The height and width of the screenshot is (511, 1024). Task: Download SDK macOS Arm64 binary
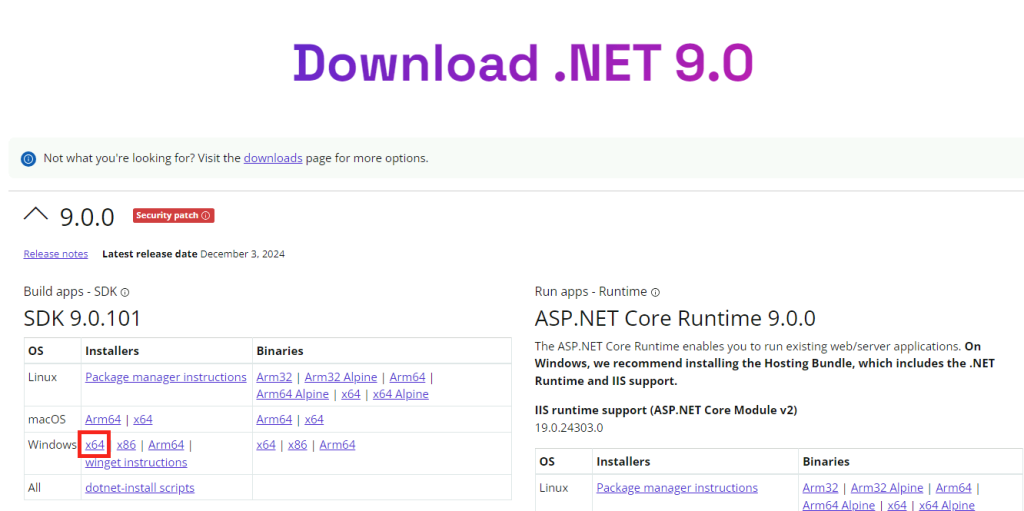point(274,420)
